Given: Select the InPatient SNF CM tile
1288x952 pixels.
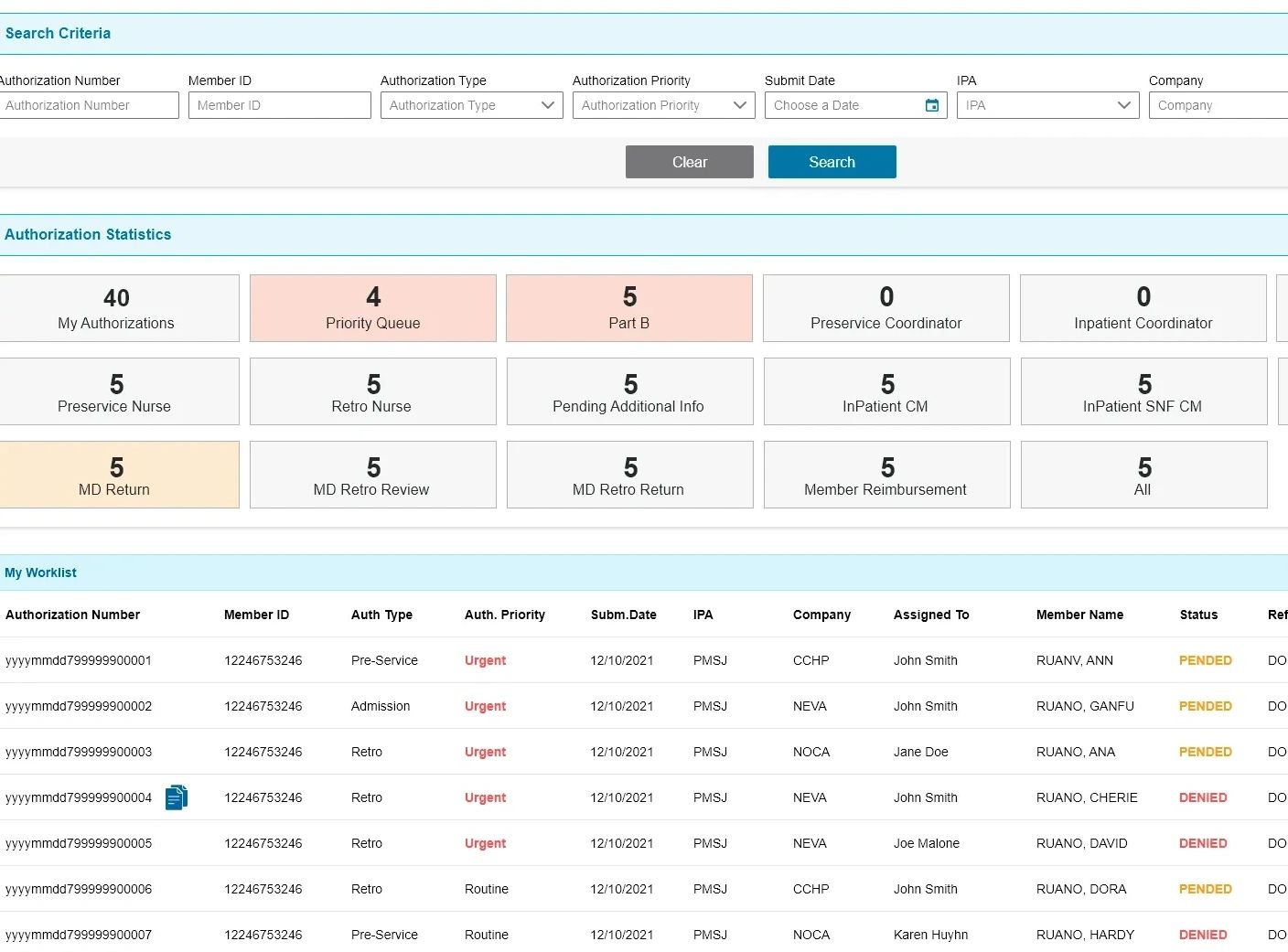Looking at the screenshot, I should coord(1143,391).
